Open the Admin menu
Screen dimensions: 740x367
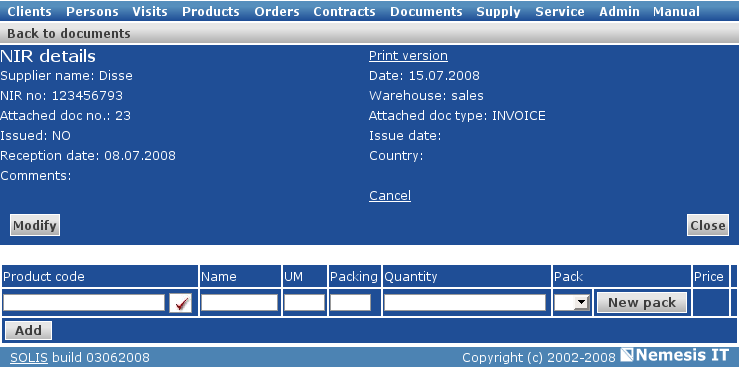(x=619, y=12)
